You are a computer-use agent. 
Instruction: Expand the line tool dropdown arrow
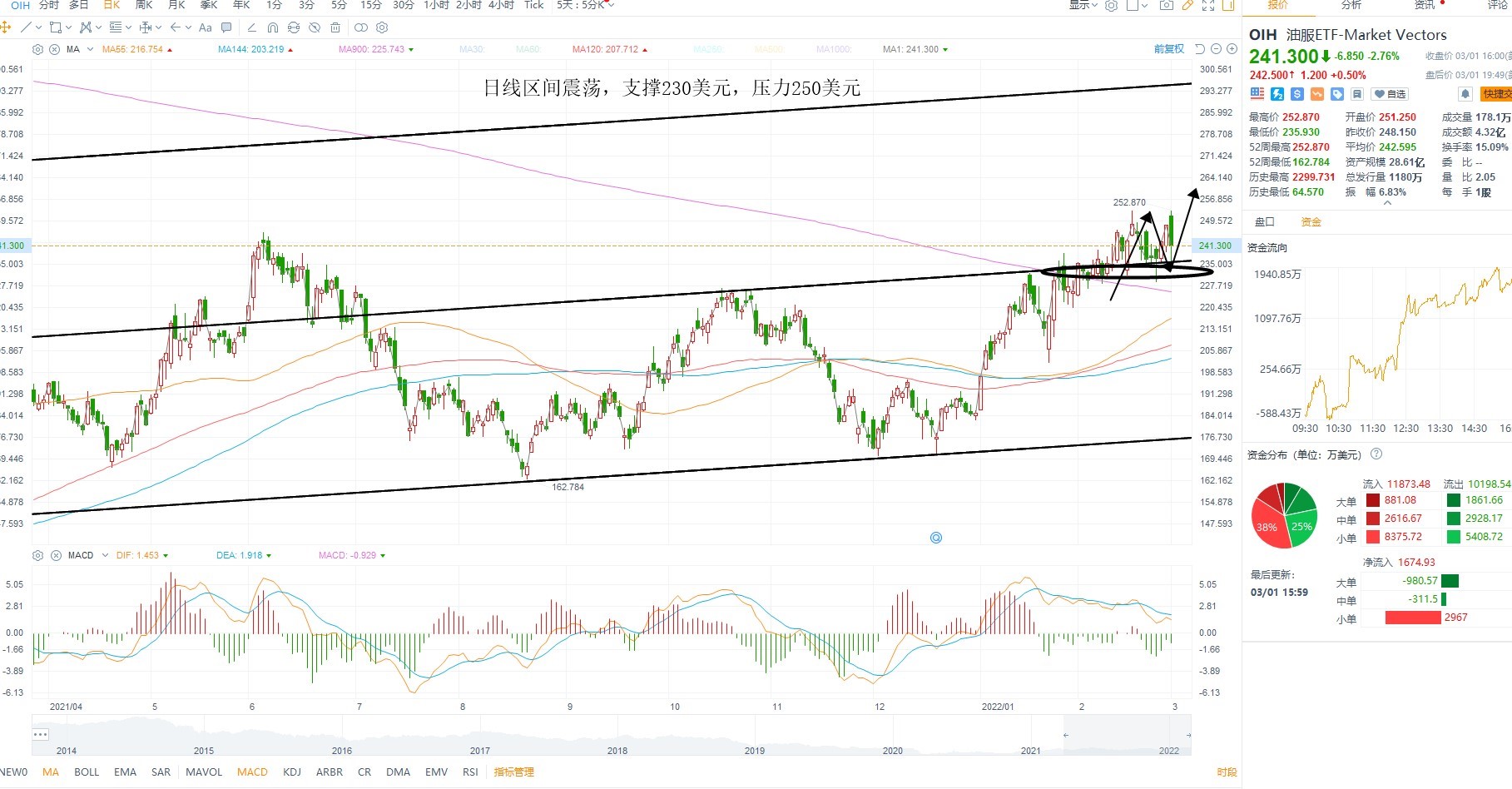click(38, 27)
